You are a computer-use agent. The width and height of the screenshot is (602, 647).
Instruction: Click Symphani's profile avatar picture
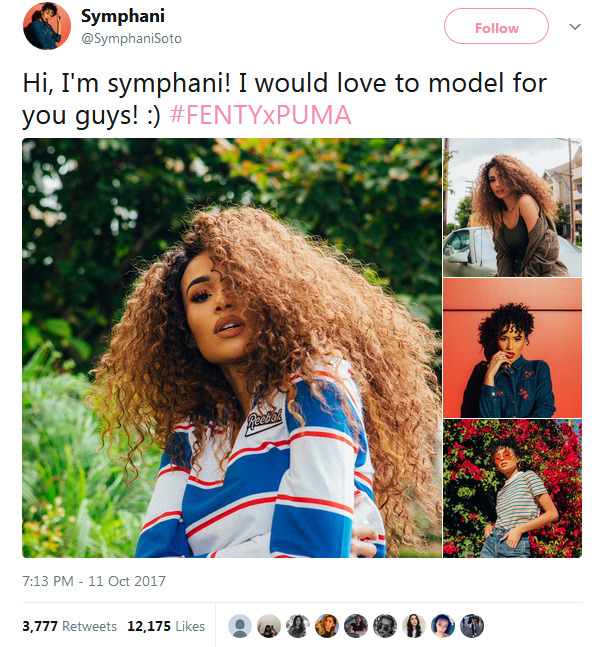click(x=46, y=26)
